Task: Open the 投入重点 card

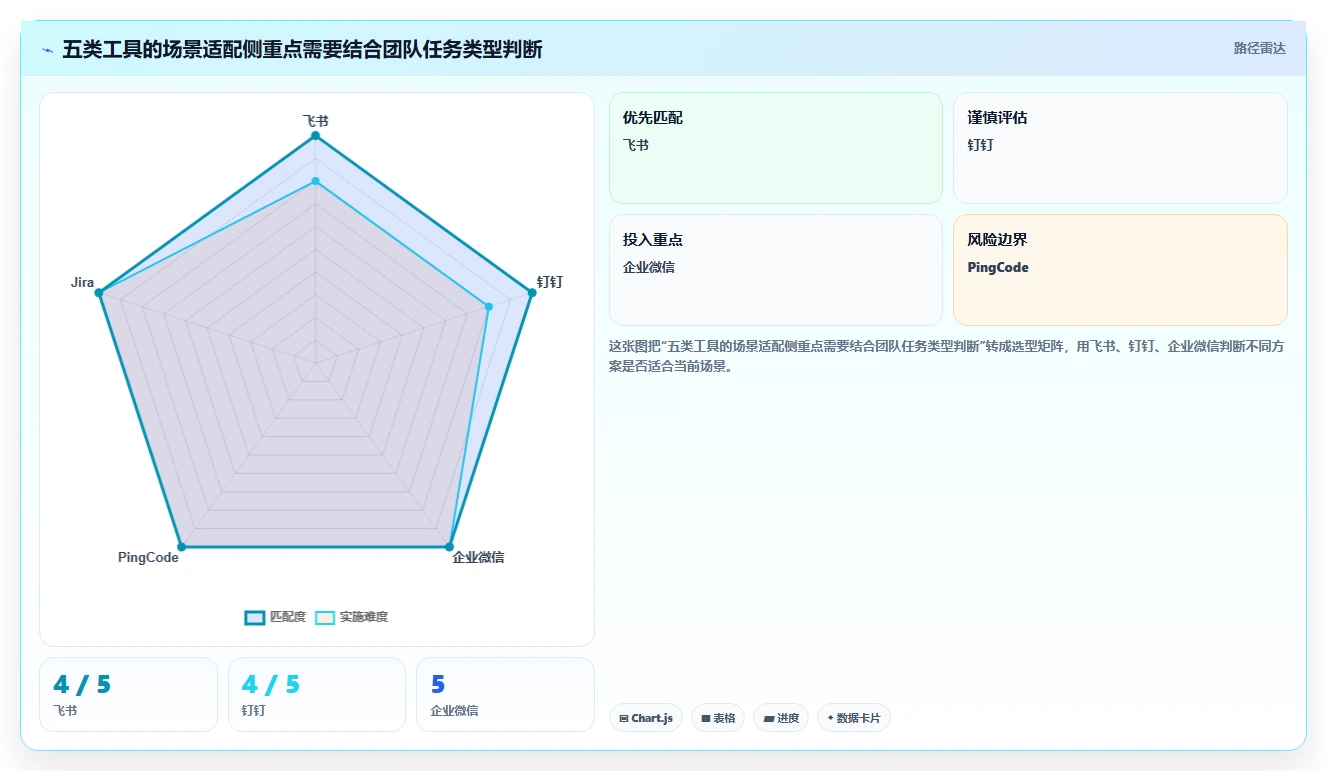Action: [776, 270]
